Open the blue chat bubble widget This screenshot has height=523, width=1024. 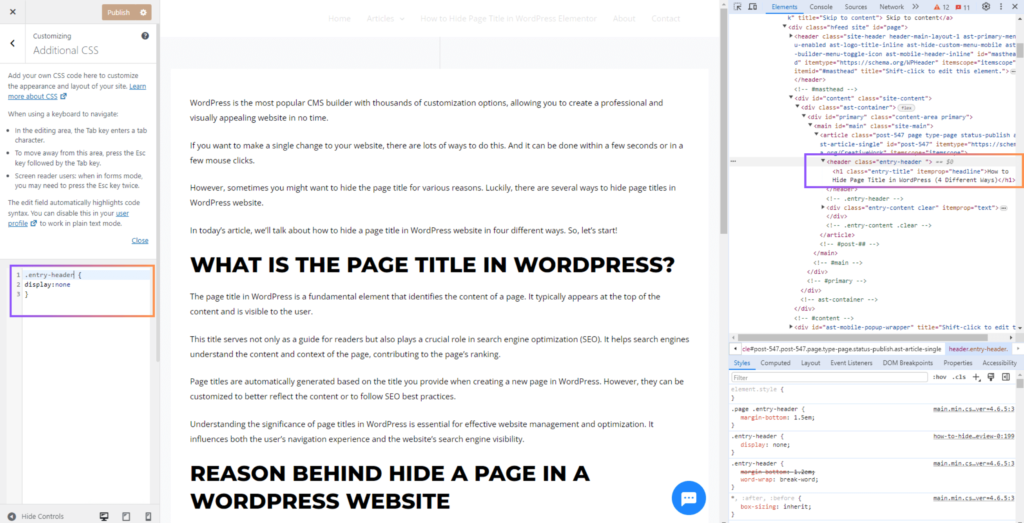click(x=688, y=498)
